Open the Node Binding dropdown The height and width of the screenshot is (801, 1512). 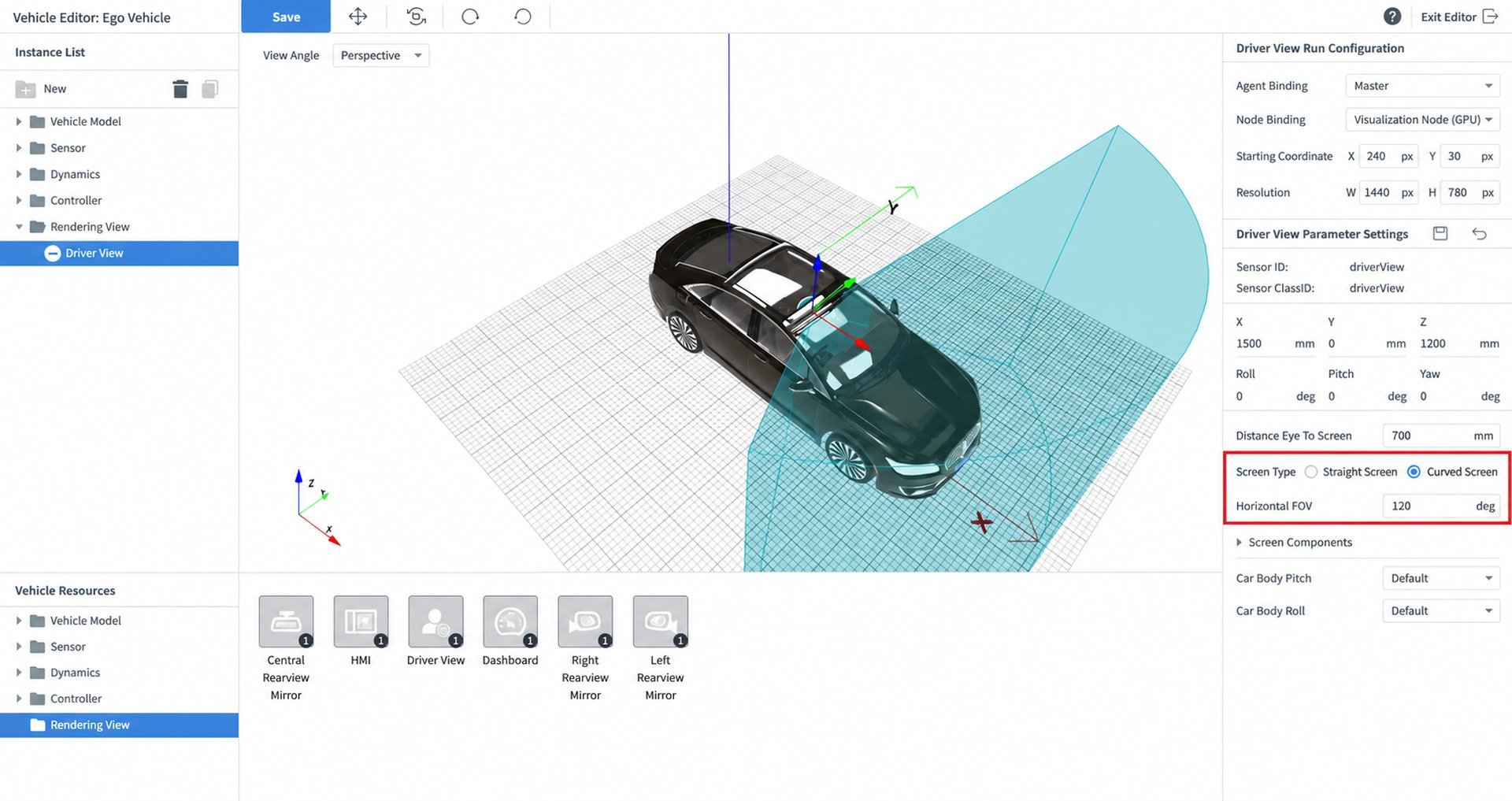click(1422, 120)
